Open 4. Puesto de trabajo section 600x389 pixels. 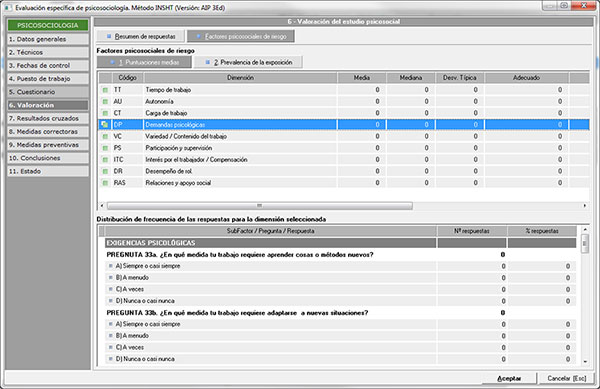click(x=48, y=79)
